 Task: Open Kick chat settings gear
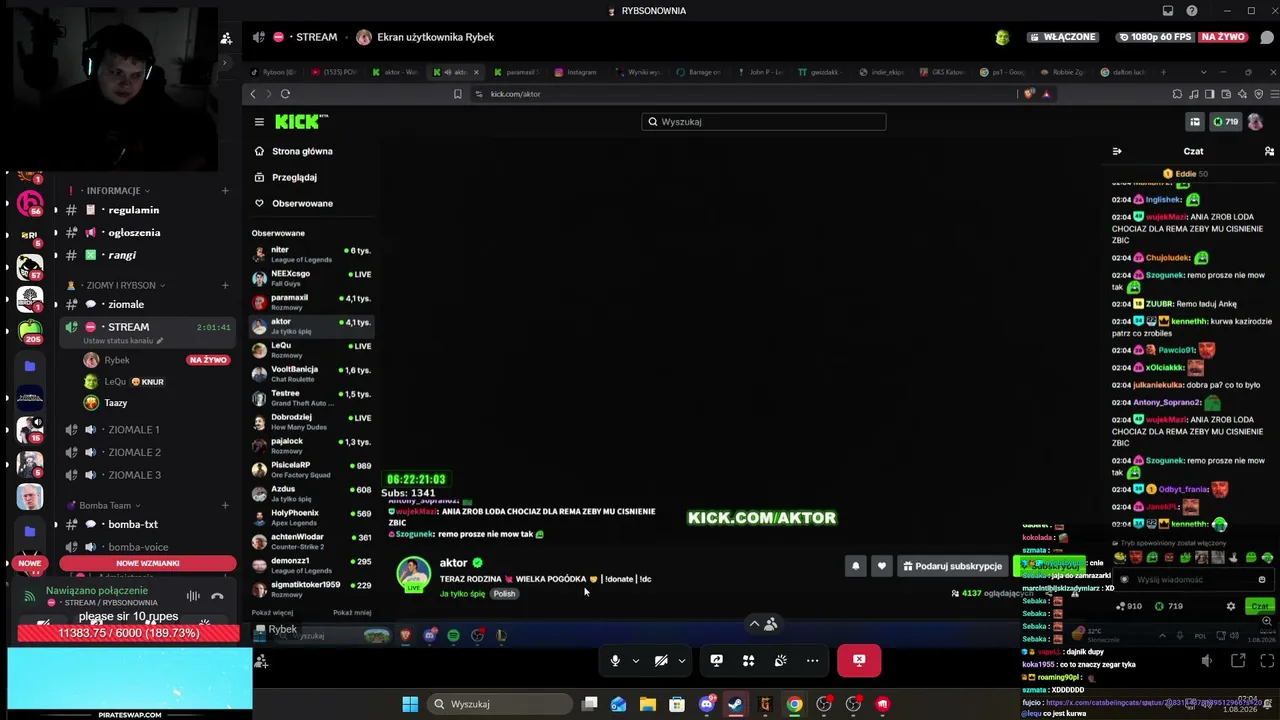click(x=1231, y=606)
